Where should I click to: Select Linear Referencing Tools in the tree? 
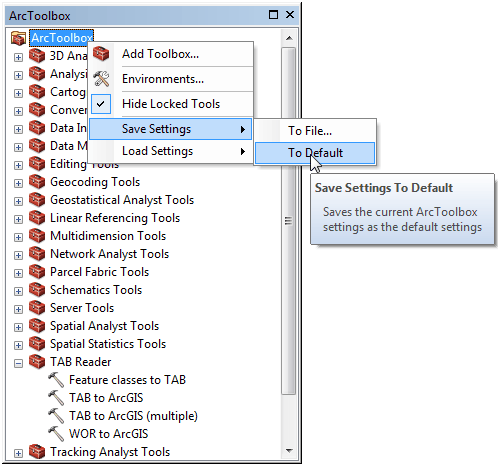click(115, 218)
